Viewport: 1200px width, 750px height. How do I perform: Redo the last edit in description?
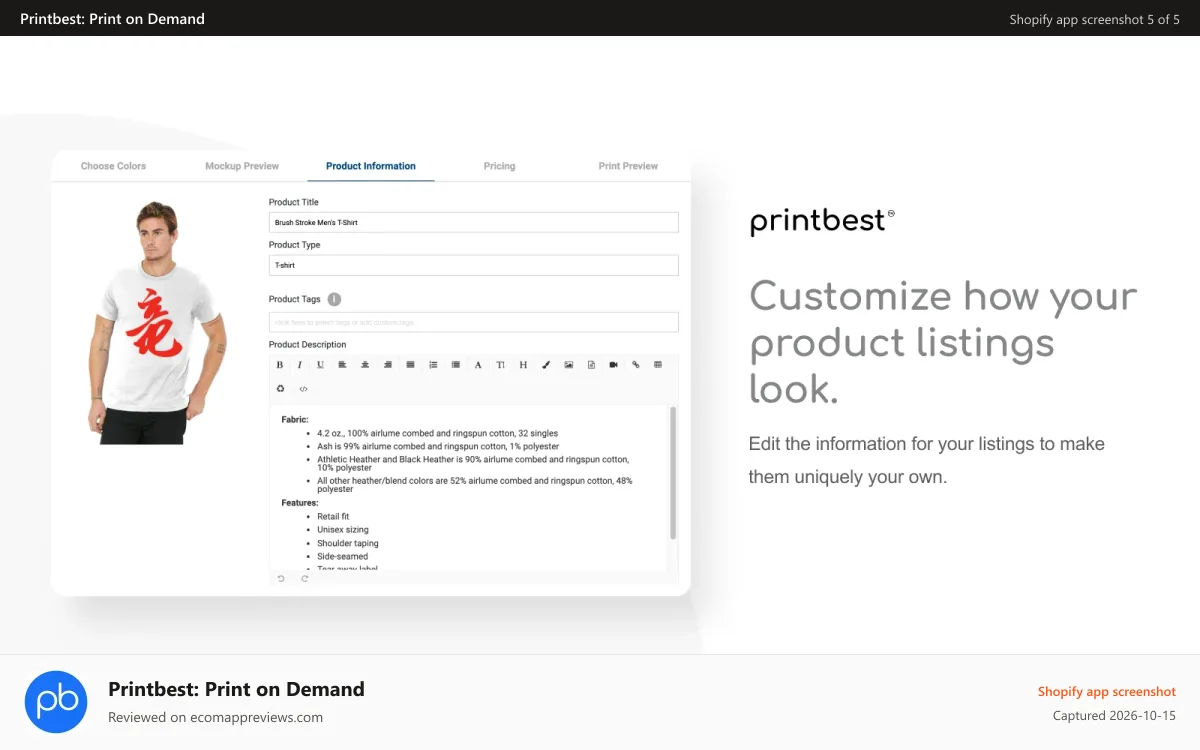pos(305,579)
